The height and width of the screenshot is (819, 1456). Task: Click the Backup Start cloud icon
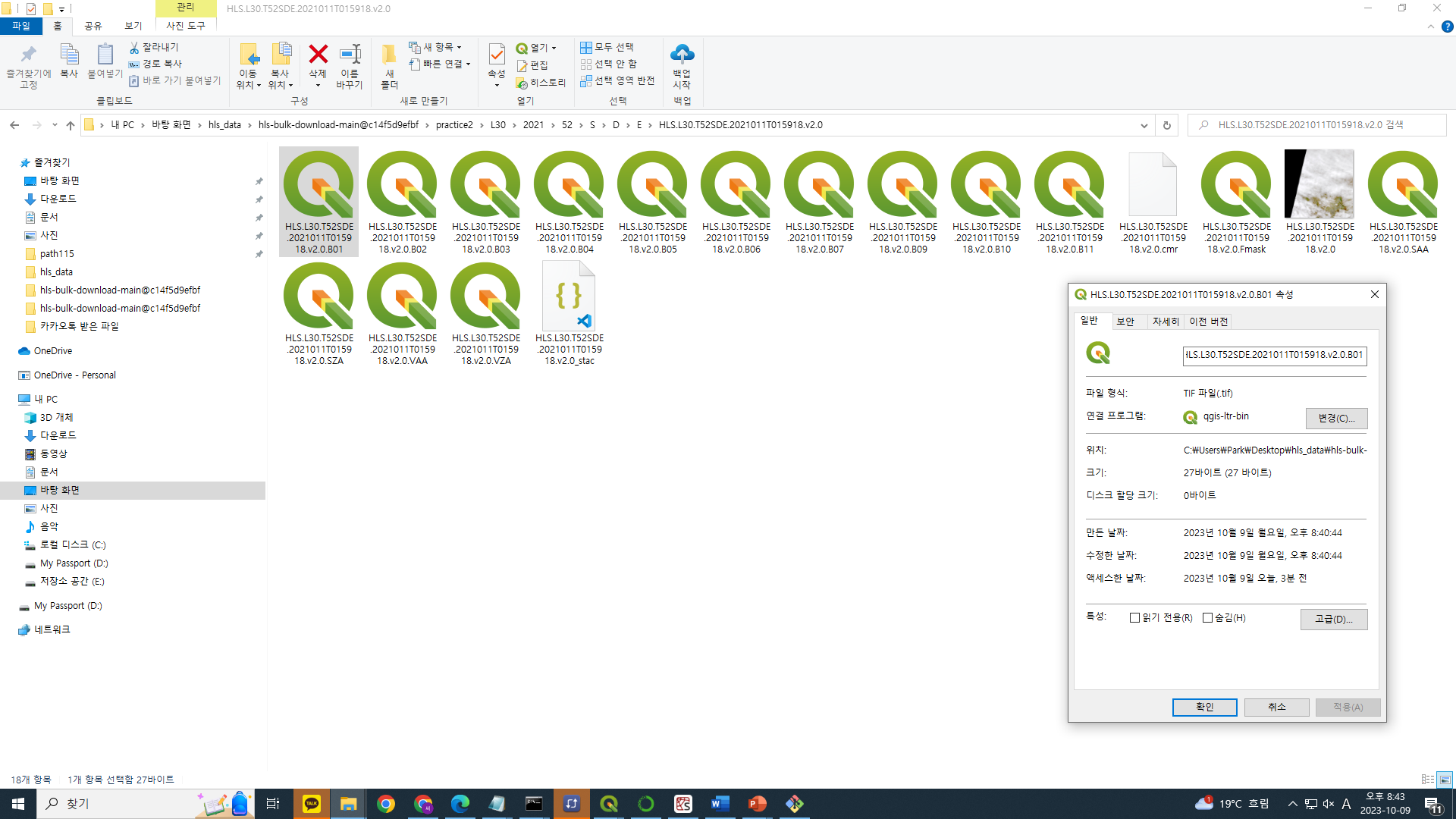(x=682, y=55)
